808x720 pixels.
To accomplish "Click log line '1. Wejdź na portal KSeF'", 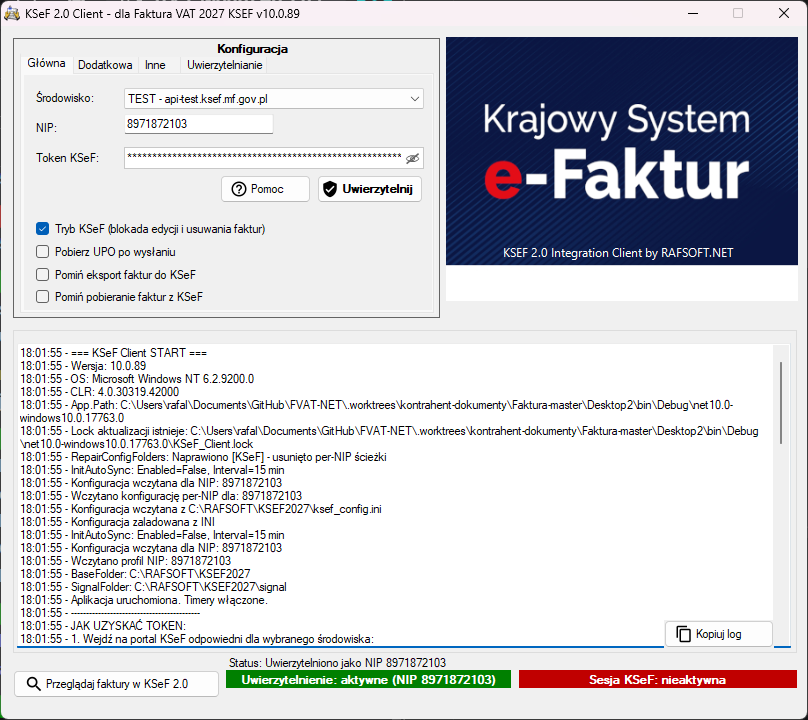I will pyautogui.click(x=197, y=639).
